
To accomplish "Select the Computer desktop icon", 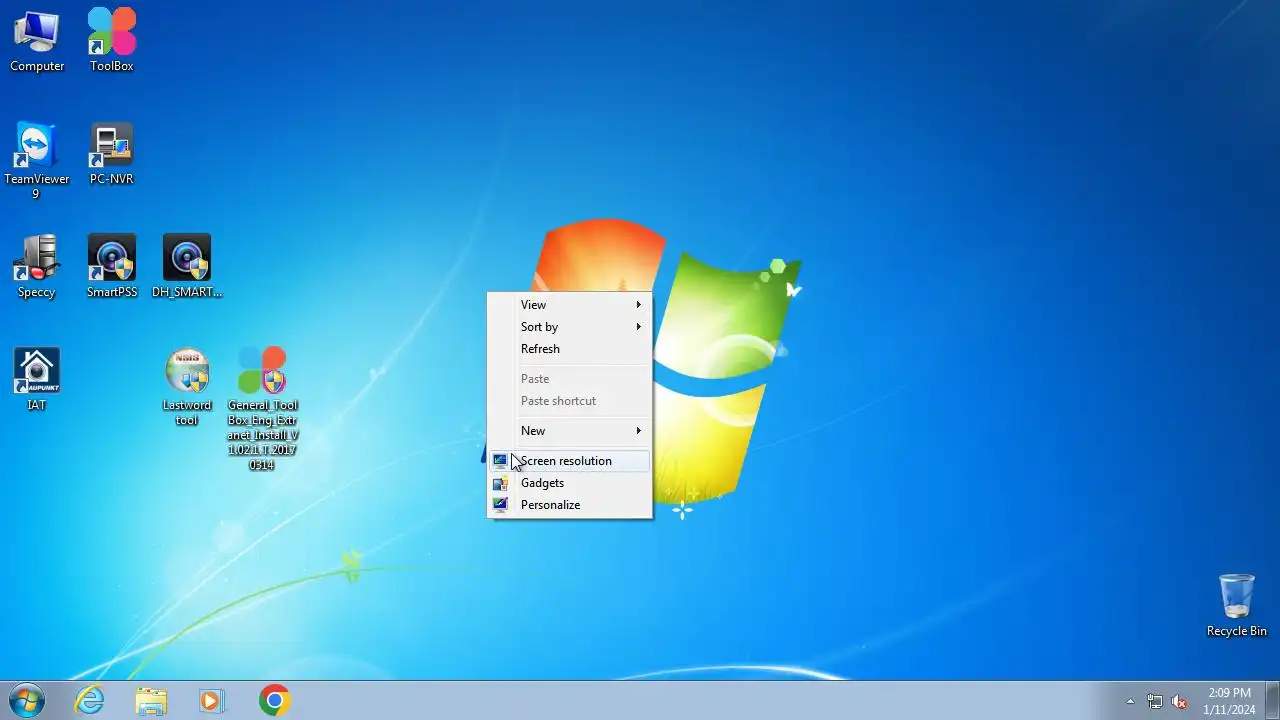I will click(x=37, y=40).
